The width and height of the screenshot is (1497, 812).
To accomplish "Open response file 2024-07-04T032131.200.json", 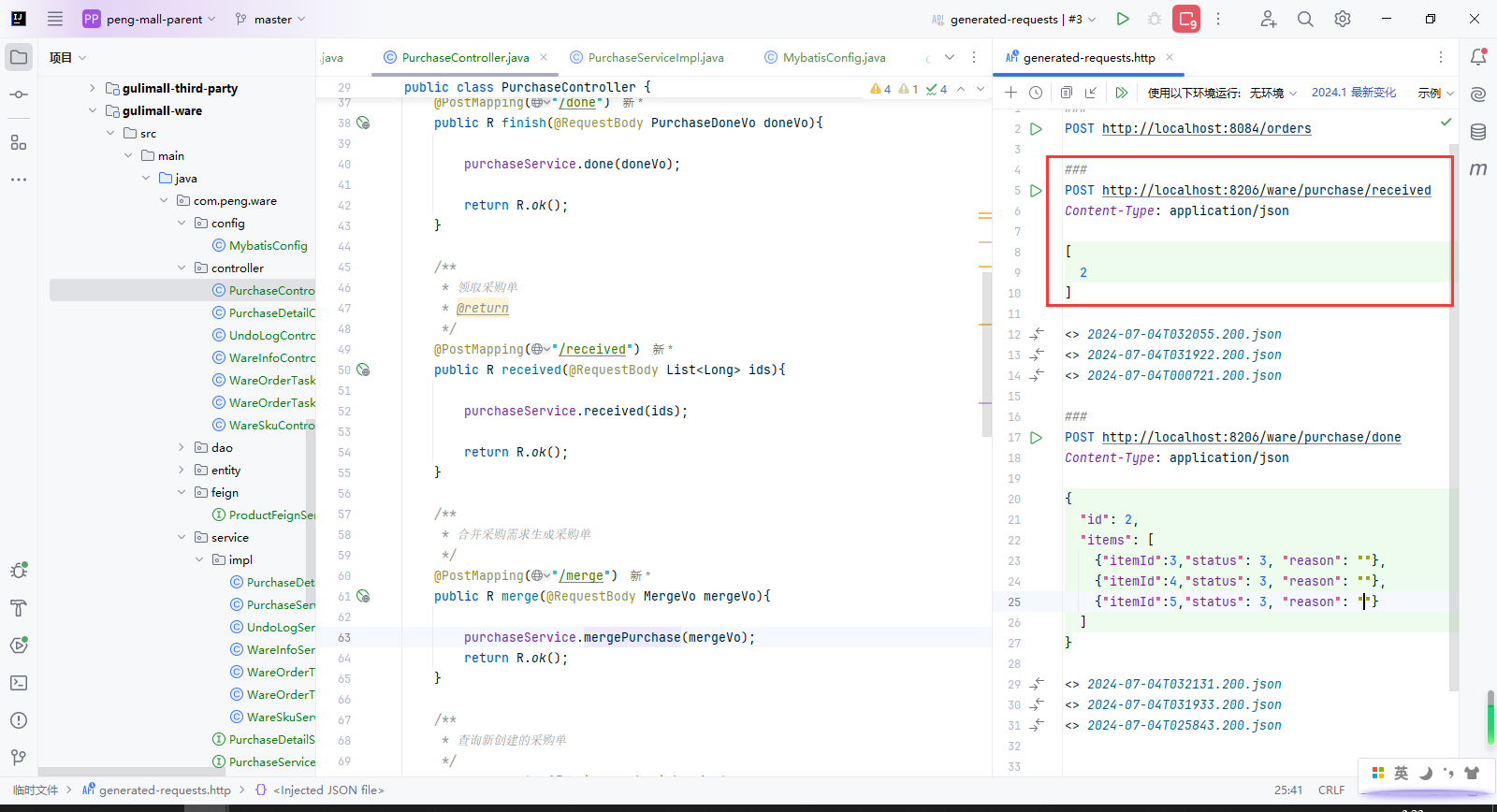I will point(1184,685).
